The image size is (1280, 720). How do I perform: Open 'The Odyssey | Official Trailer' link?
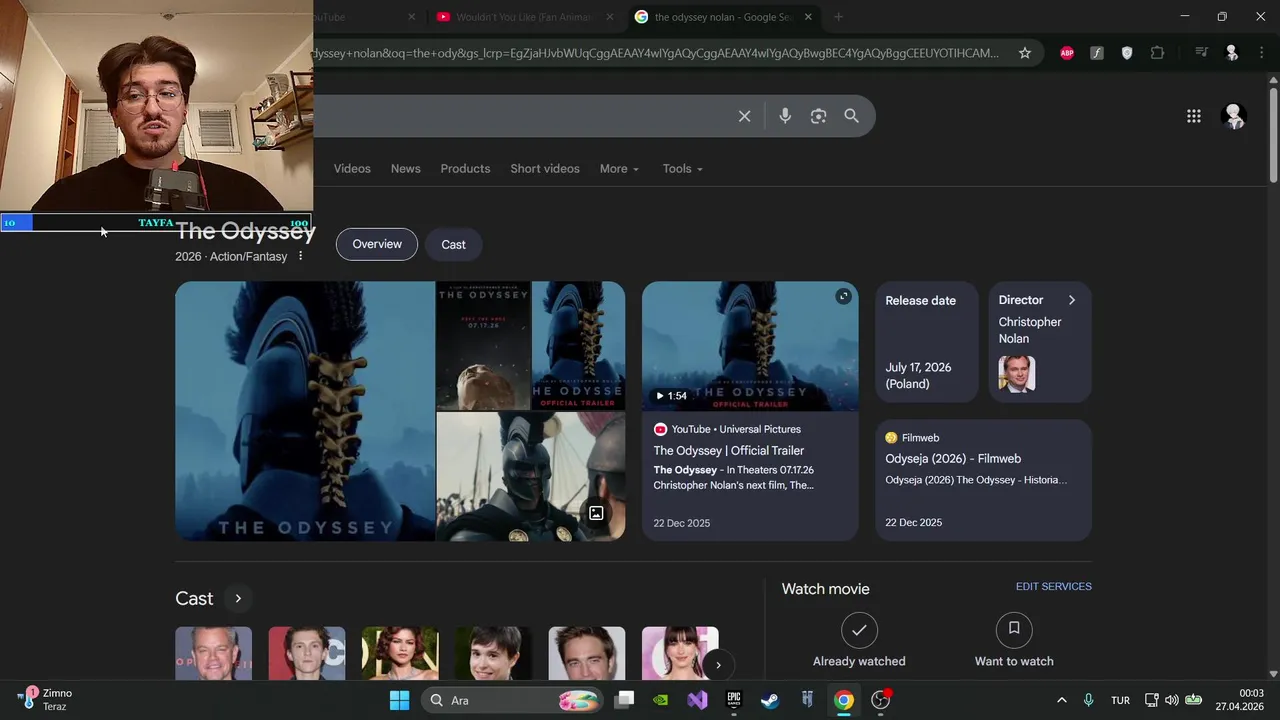point(728,451)
